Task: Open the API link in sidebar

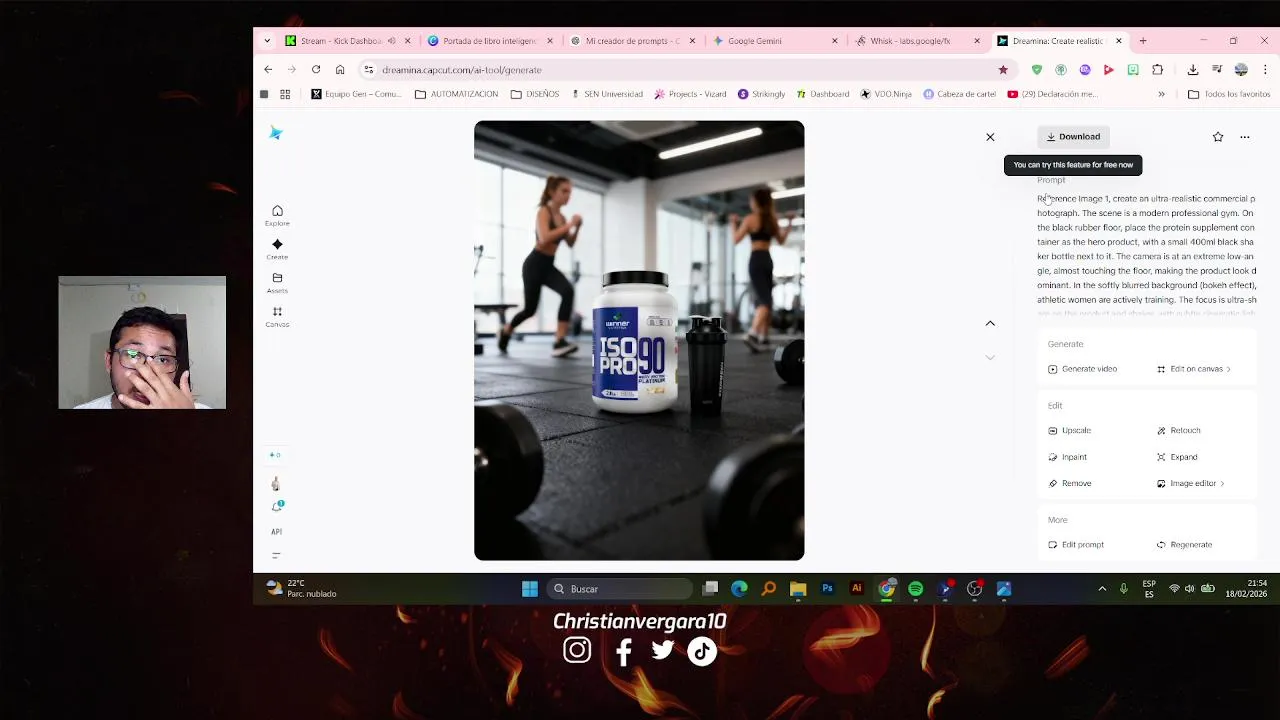Action: (x=276, y=532)
